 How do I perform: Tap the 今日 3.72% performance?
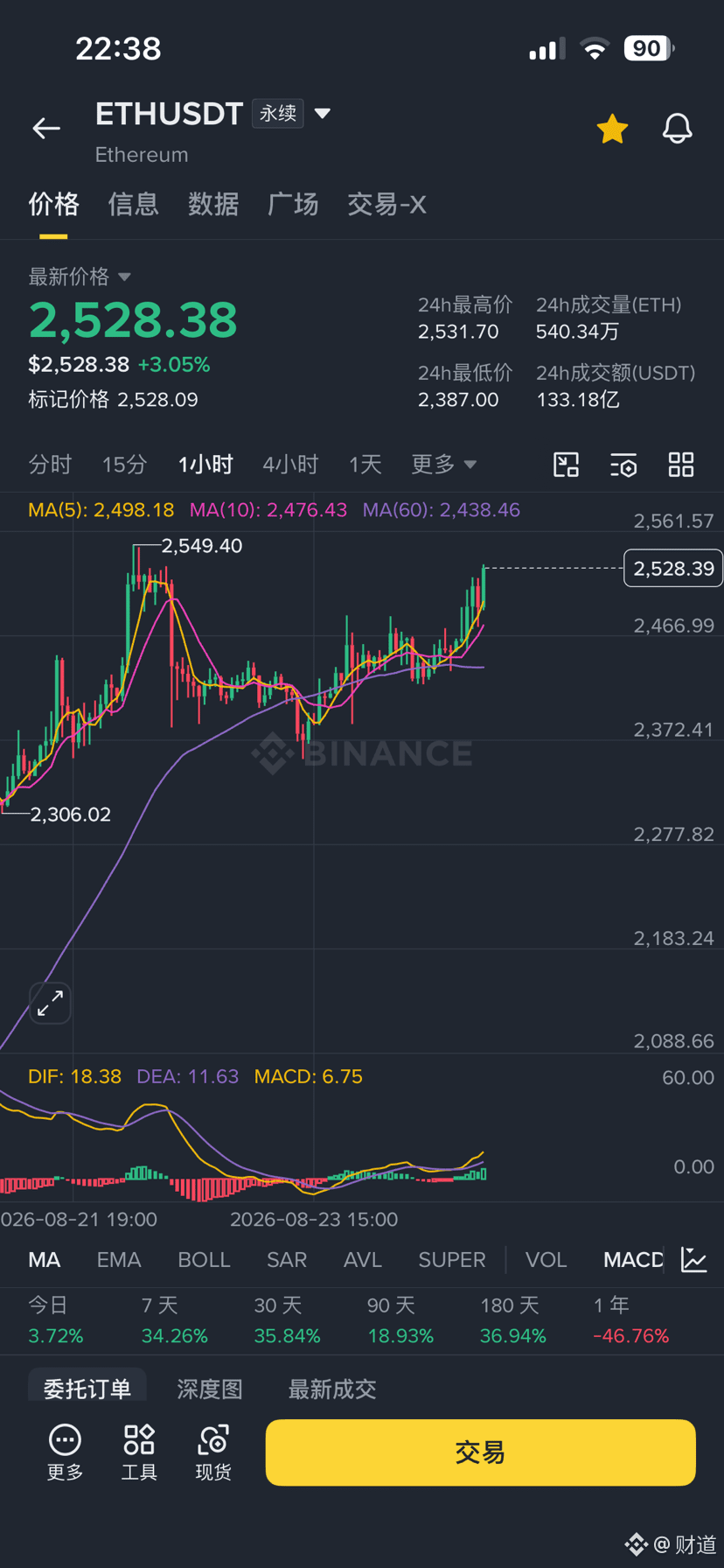pos(56,1320)
